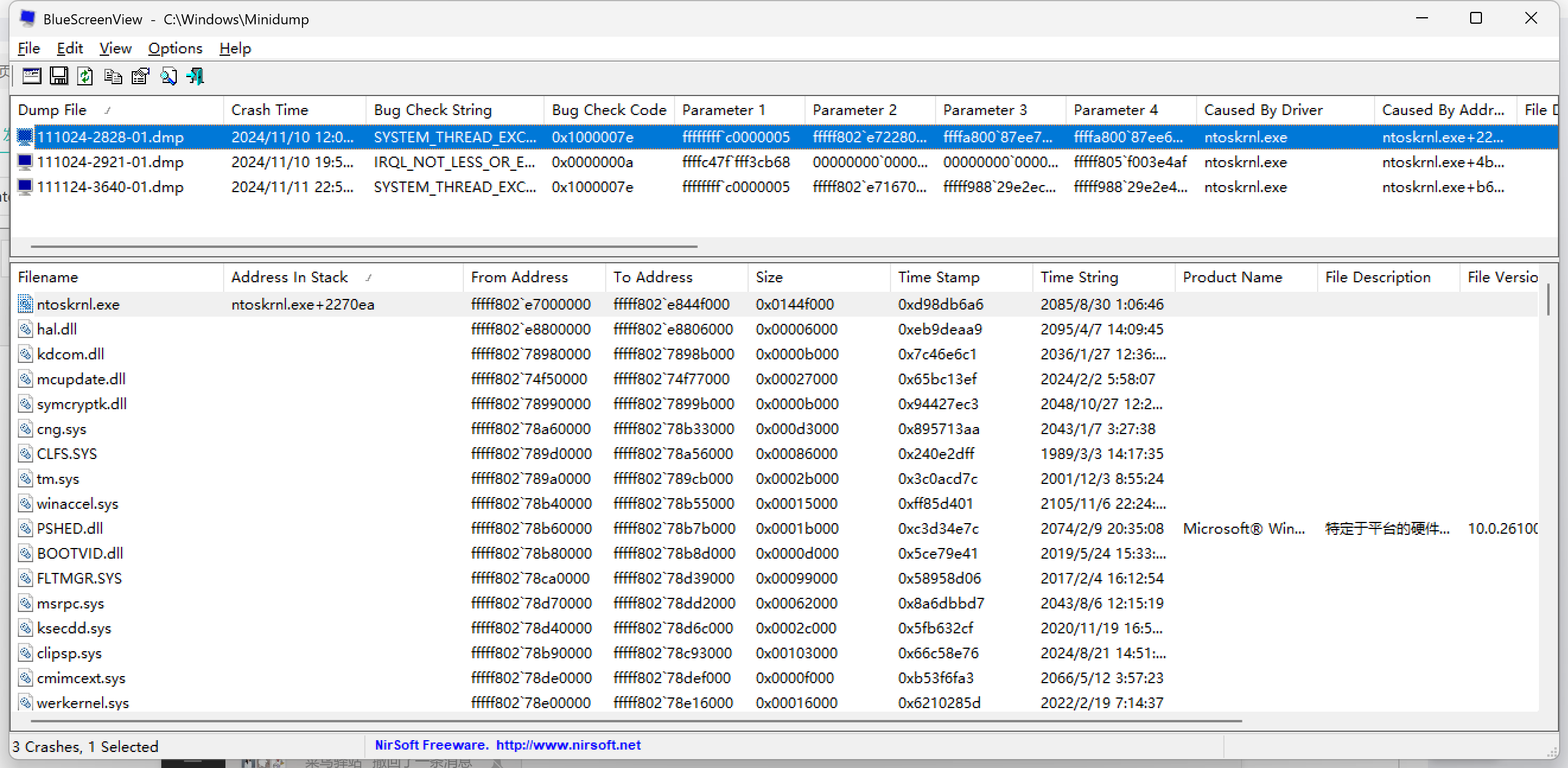Click the icon of 111024-2921-01.dmp
Screen dimensions: 1568x768
coord(25,162)
